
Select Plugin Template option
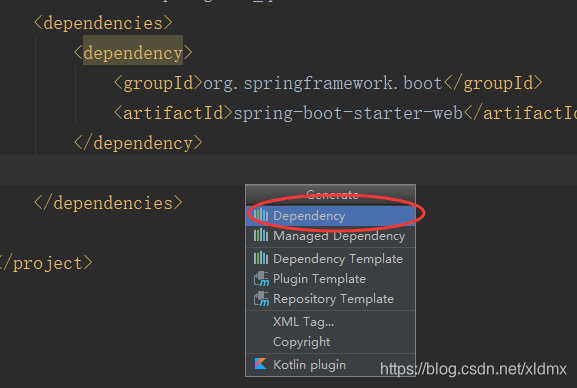pyautogui.click(x=330, y=279)
